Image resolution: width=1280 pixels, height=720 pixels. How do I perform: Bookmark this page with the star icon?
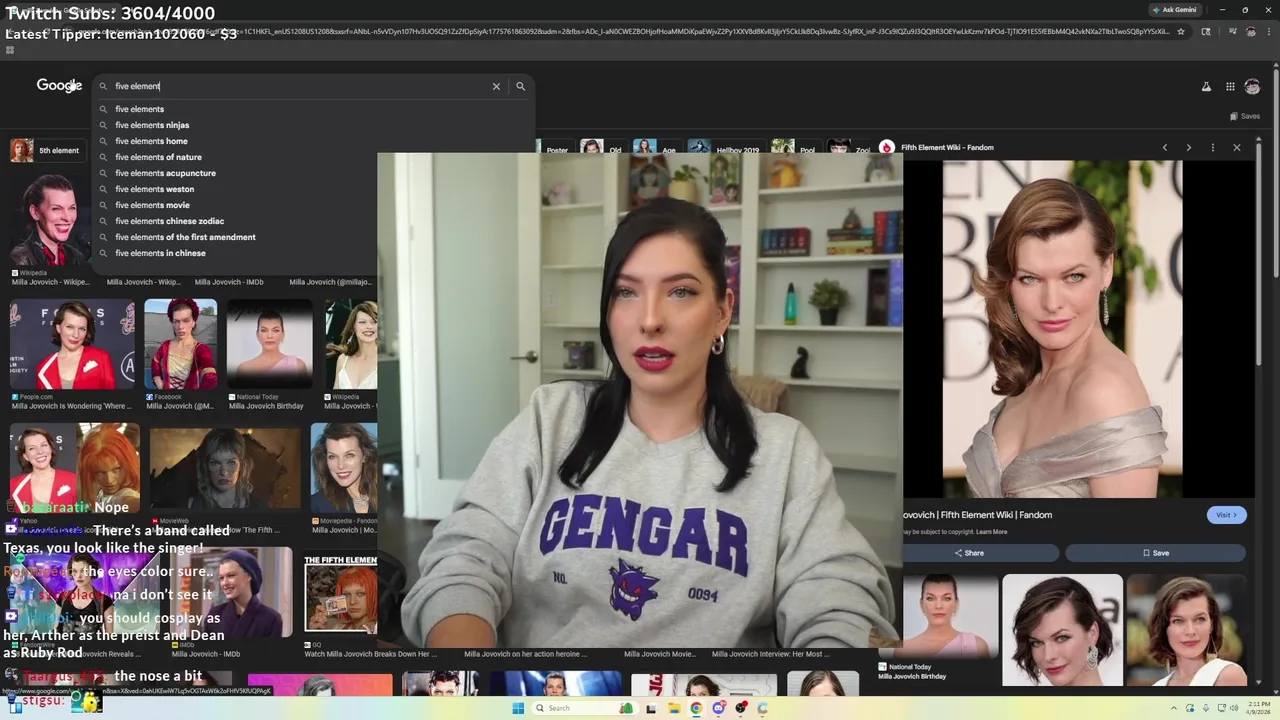(1181, 32)
